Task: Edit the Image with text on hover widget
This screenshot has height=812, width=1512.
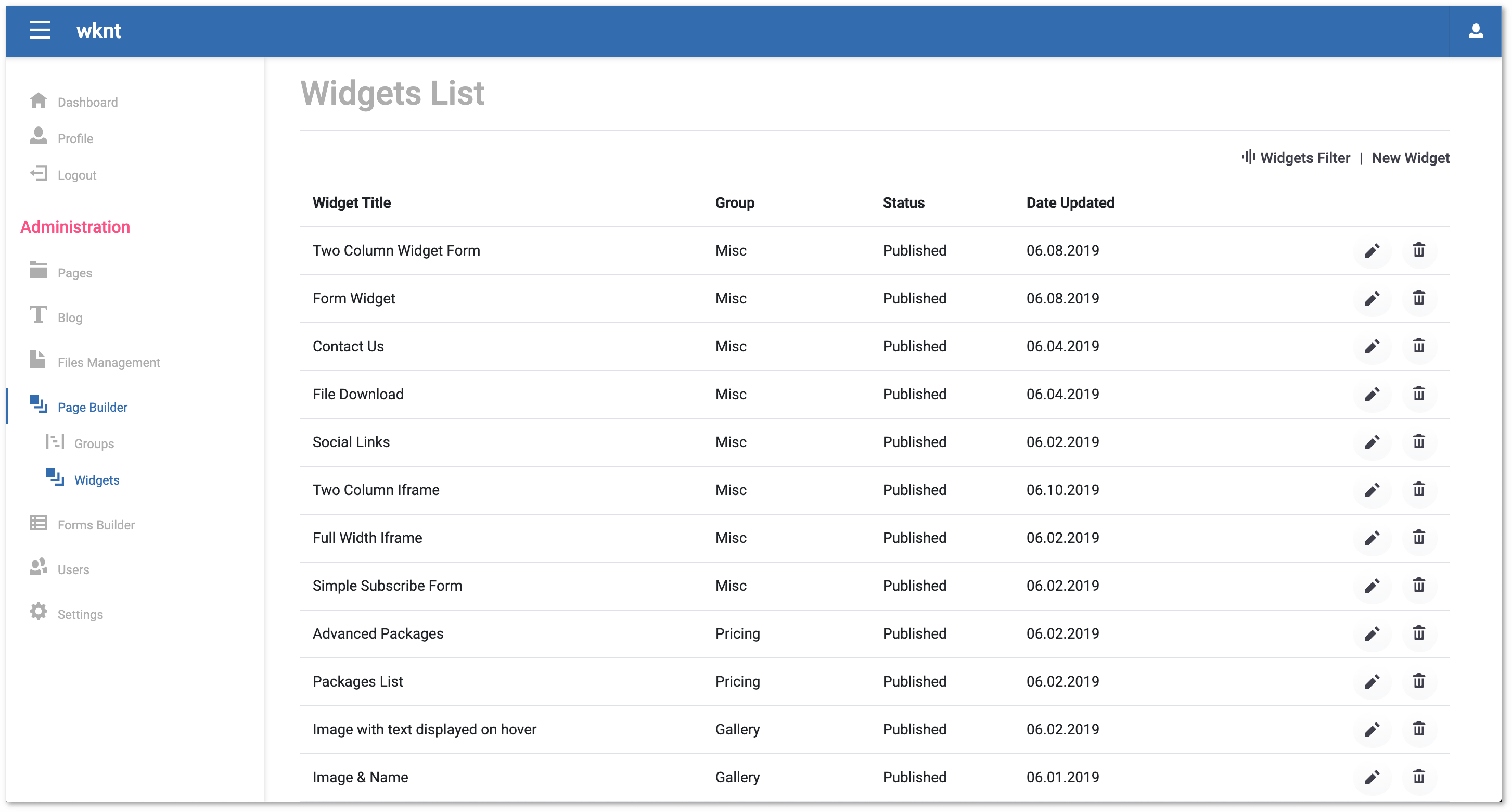Action: 1372,730
